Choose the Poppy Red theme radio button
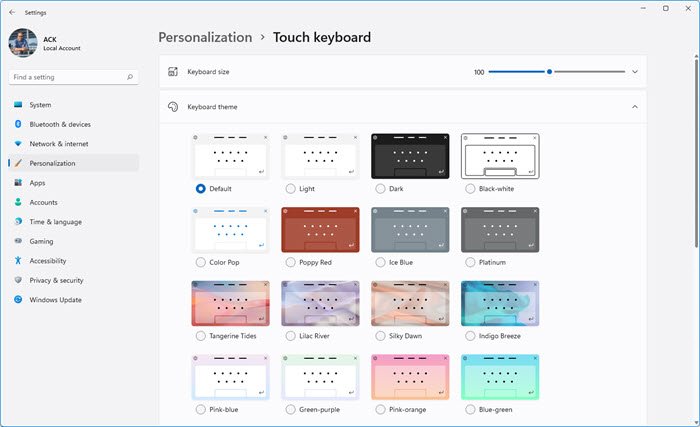The image size is (700, 427). (291, 262)
